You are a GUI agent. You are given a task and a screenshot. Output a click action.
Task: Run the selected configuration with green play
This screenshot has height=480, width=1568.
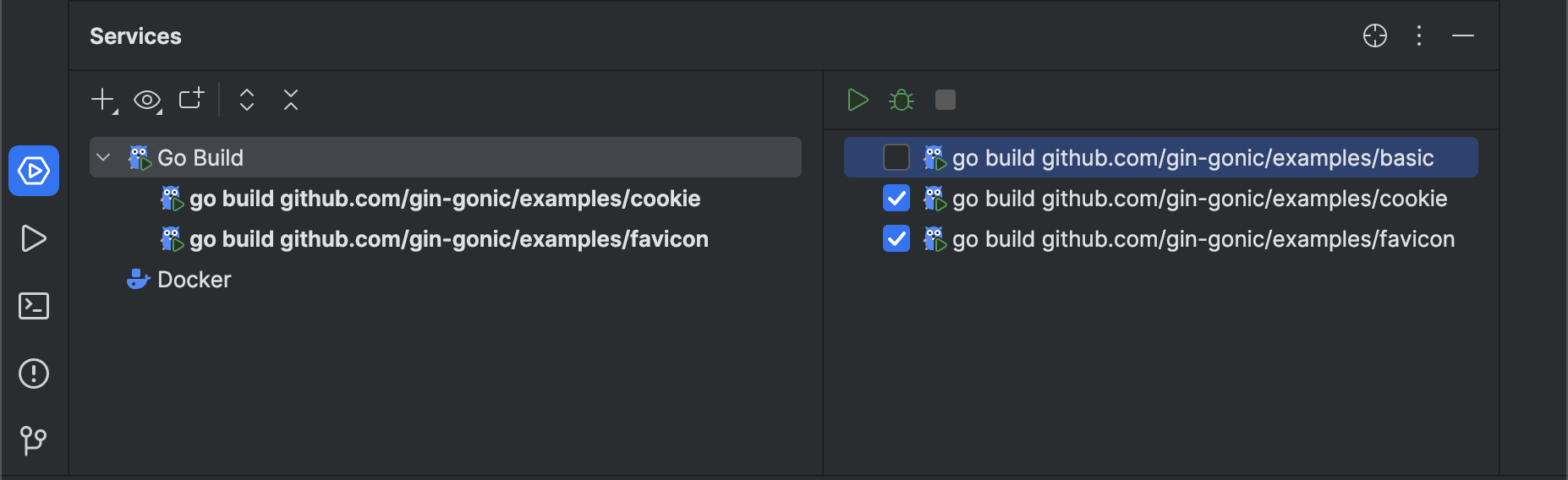coord(858,100)
